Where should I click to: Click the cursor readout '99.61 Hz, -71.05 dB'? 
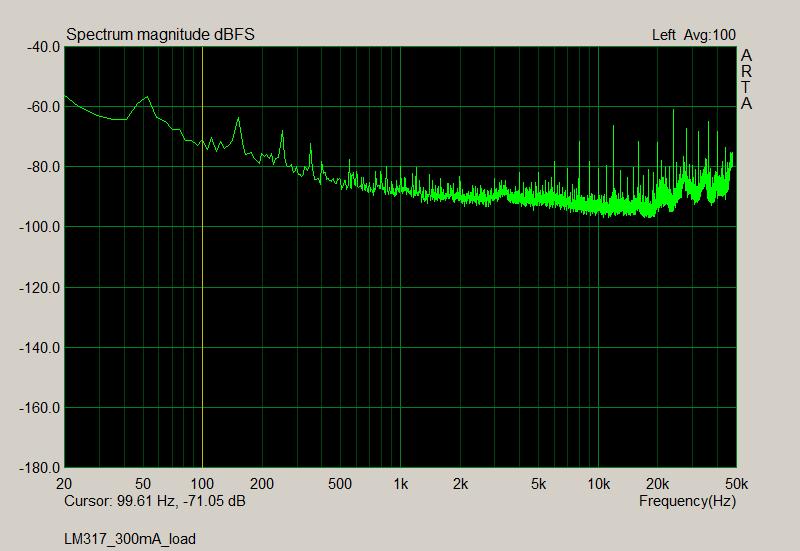[x=181, y=501]
